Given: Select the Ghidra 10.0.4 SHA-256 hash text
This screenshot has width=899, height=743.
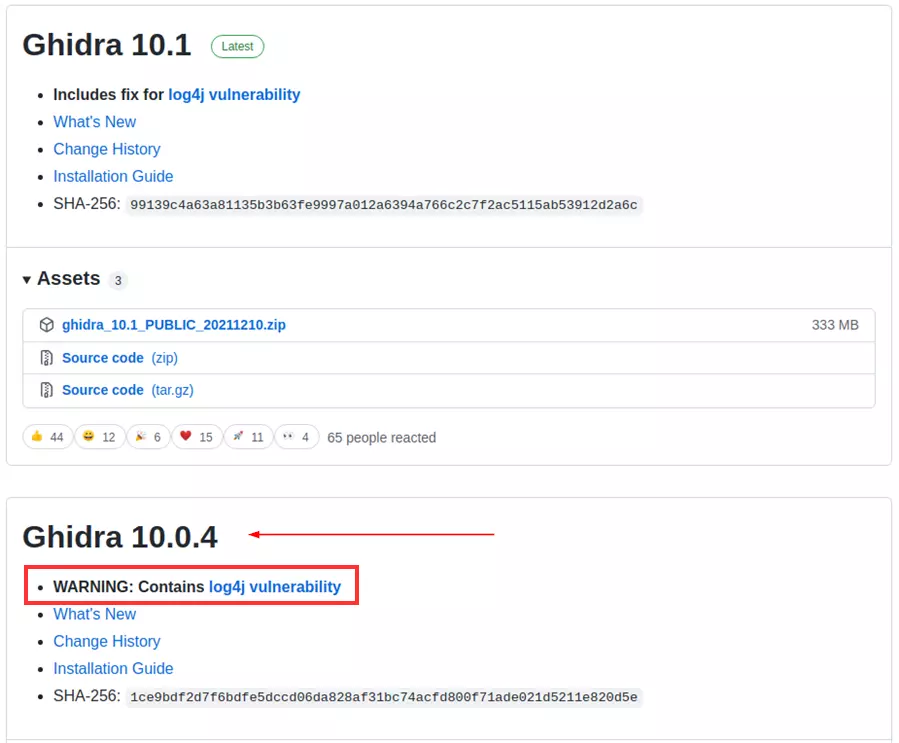Looking at the screenshot, I should pos(384,697).
